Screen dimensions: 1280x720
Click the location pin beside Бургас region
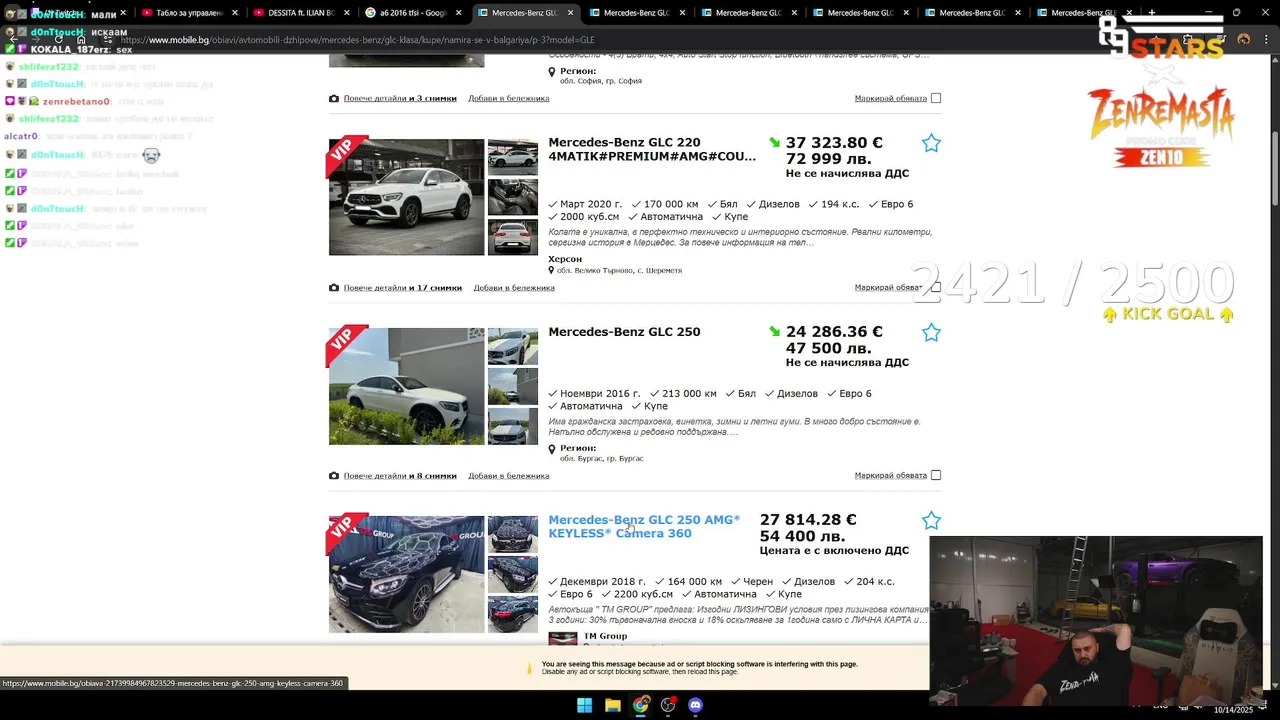[x=551, y=449]
